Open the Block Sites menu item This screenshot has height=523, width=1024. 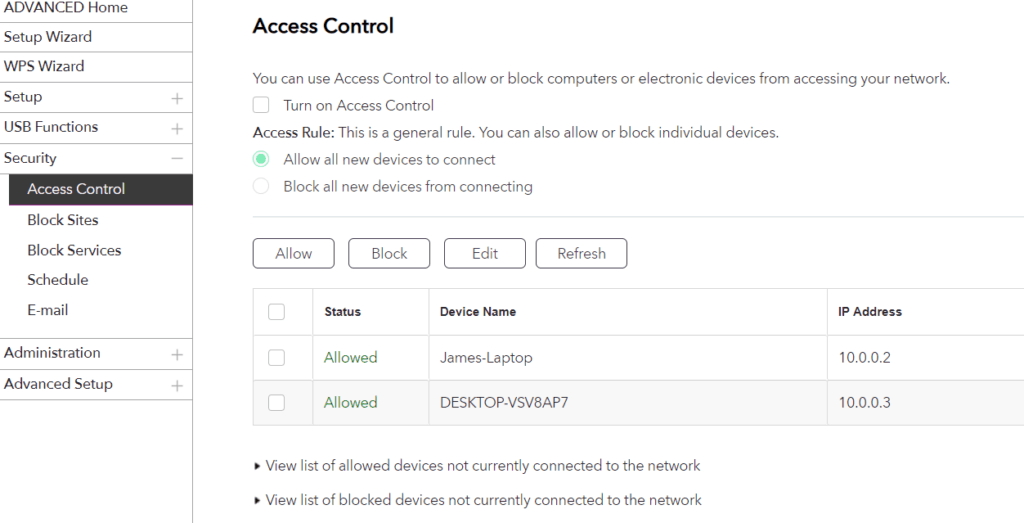[63, 220]
